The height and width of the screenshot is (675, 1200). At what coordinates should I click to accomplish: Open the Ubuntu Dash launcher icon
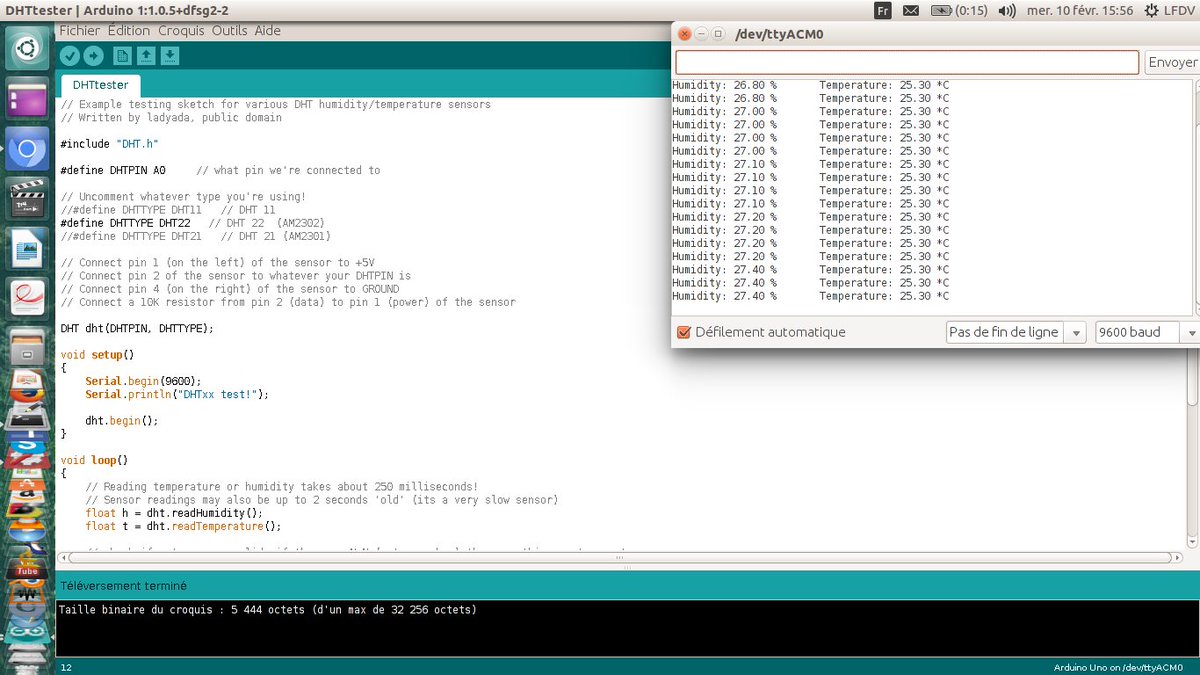(x=27, y=47)
